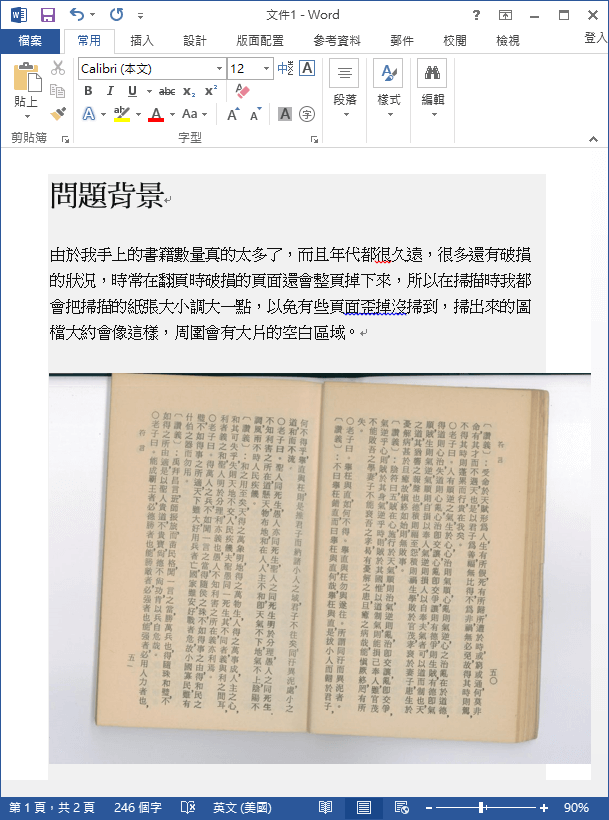The image size is (609, 820).
Task: Shrink font size with smaller A
Action: [255, 115]
